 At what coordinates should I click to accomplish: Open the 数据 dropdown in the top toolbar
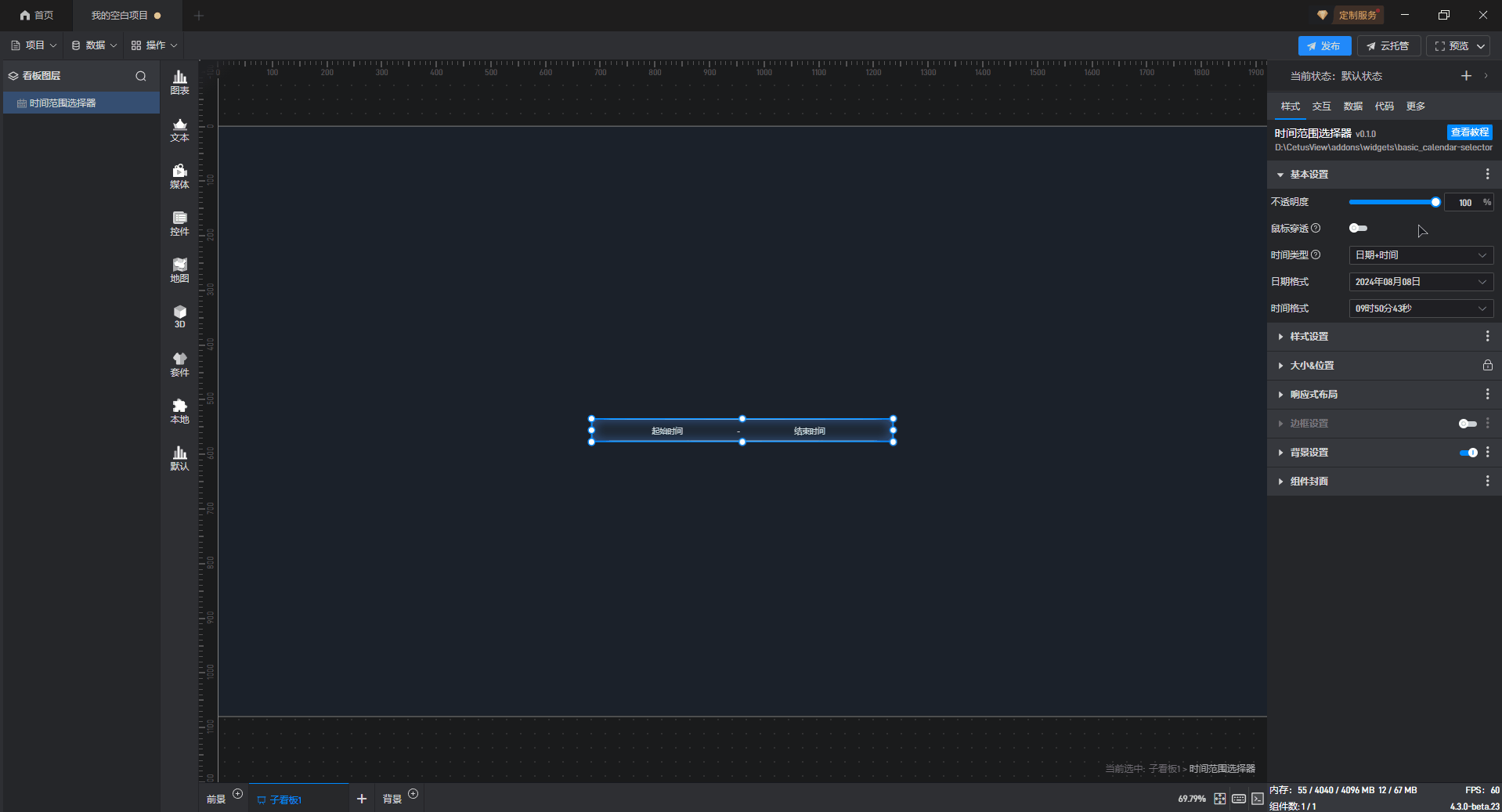tap(94, 45)
